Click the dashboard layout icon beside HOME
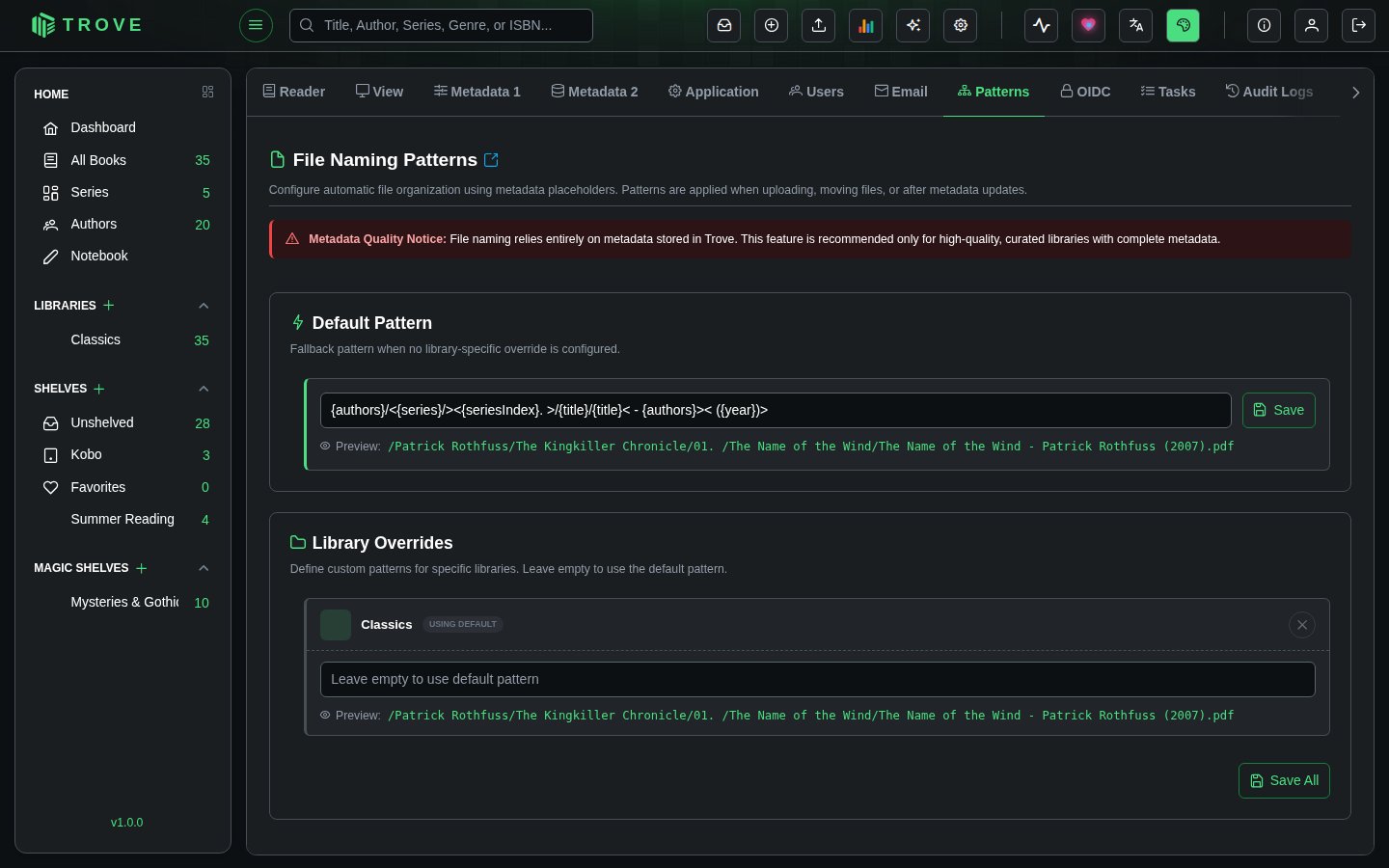1389x868 pixels. pos(207,92)
